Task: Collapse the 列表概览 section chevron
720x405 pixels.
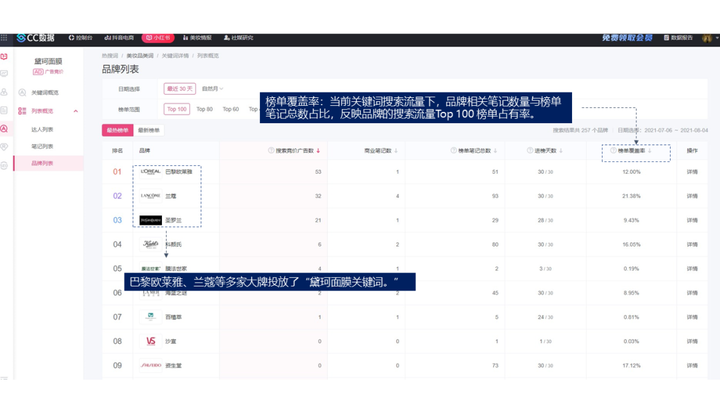Action: [x=76, y=111]
